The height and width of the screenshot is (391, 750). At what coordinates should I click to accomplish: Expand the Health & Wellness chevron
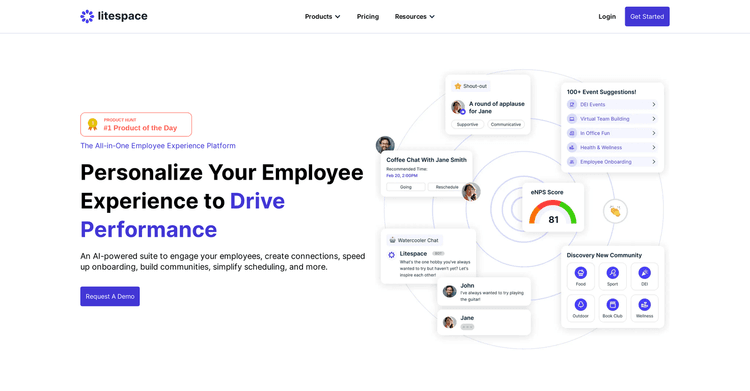coord(653,147)
